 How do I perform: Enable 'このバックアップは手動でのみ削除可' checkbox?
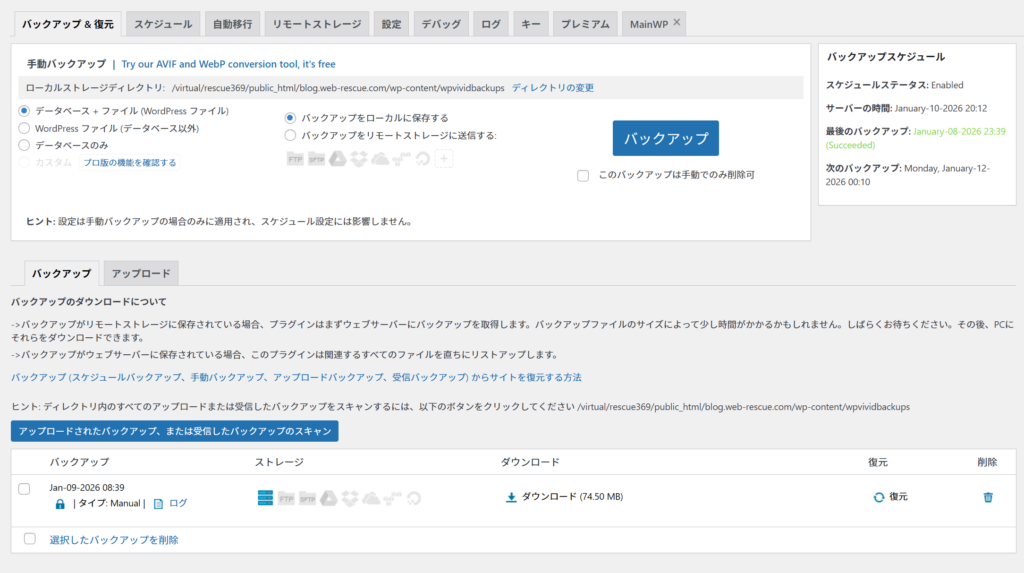[x=583, y=175]
